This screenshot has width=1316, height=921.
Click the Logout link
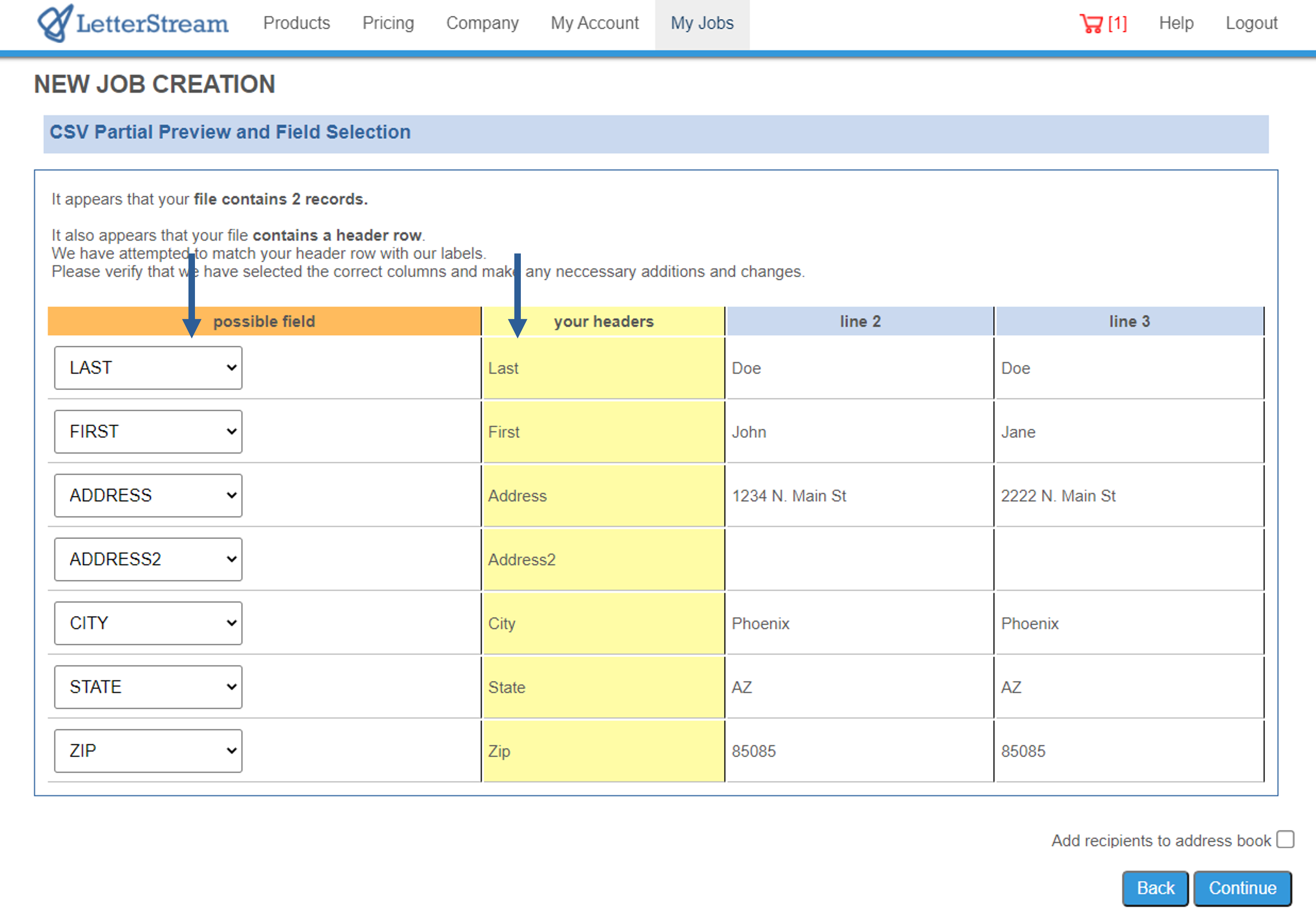pos(1251,23)
